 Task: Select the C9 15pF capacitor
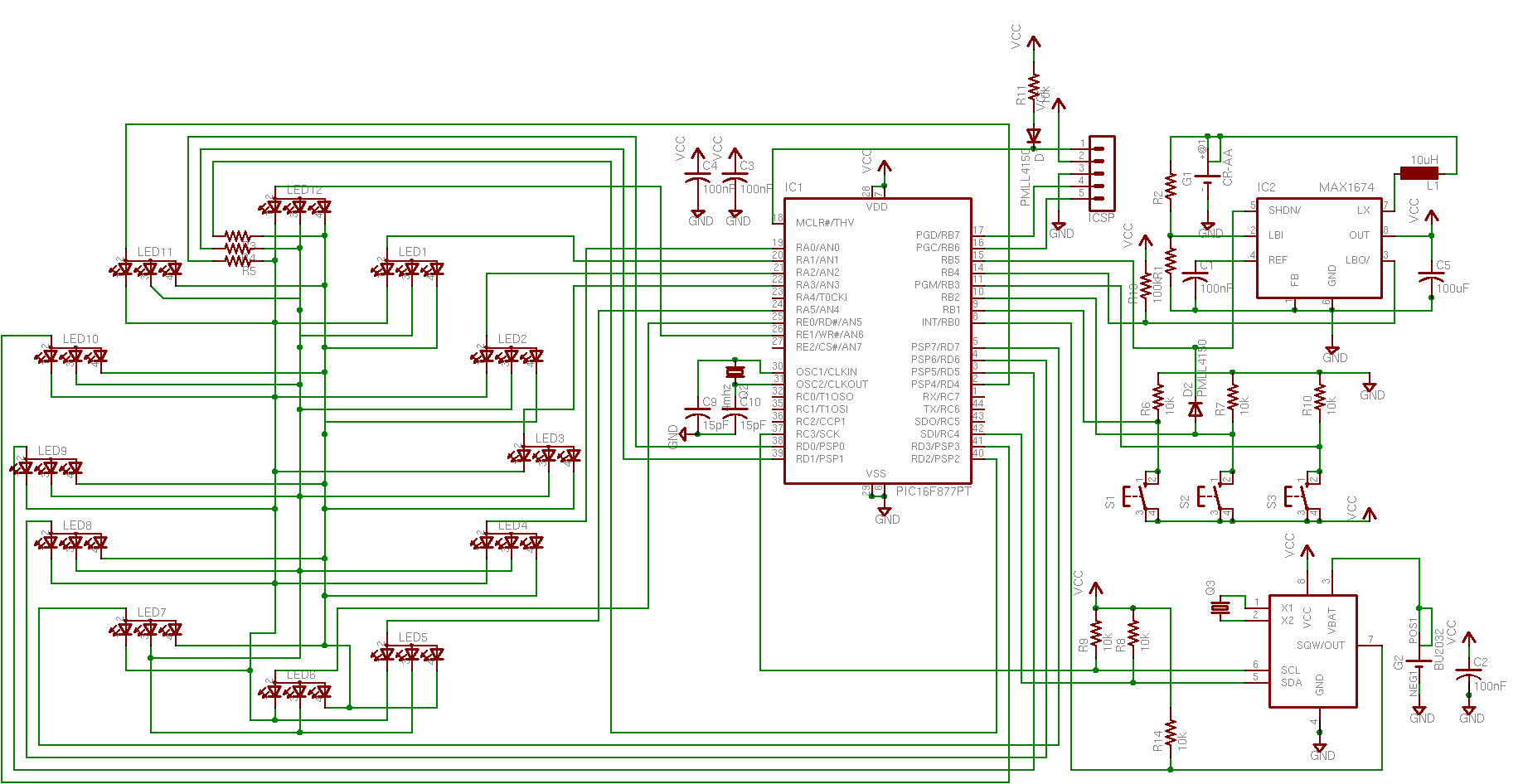[x=693, y=412]
